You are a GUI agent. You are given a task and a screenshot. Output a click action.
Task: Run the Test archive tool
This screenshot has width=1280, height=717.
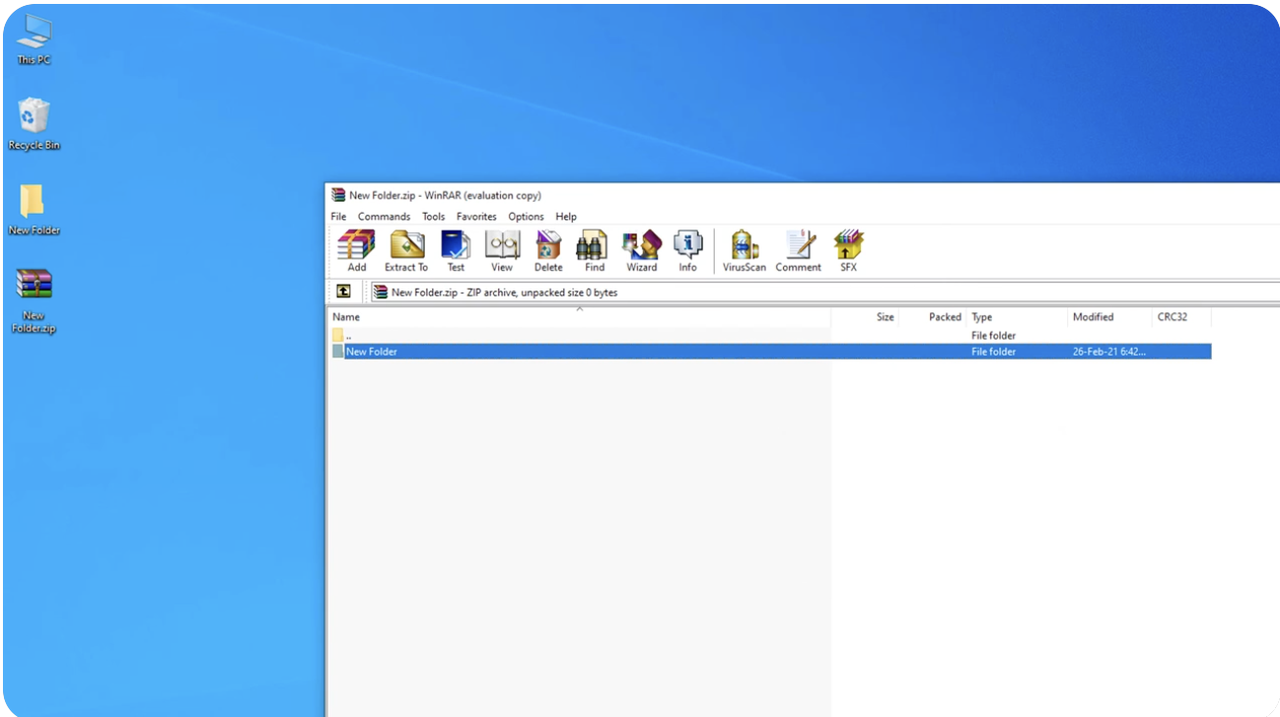pyautogui.click(x=455, y=250)
